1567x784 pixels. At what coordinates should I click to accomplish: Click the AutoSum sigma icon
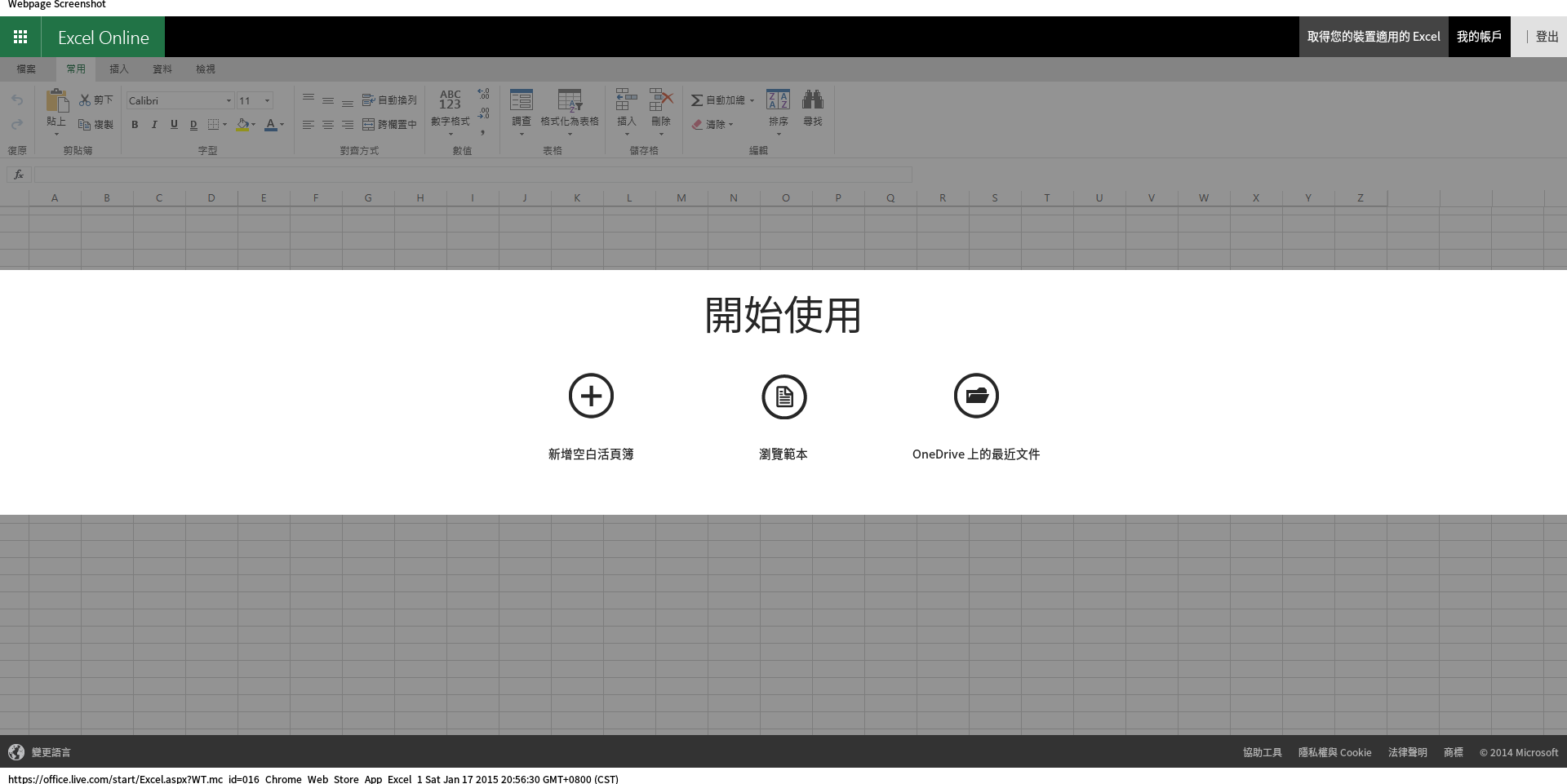point(697,100)
